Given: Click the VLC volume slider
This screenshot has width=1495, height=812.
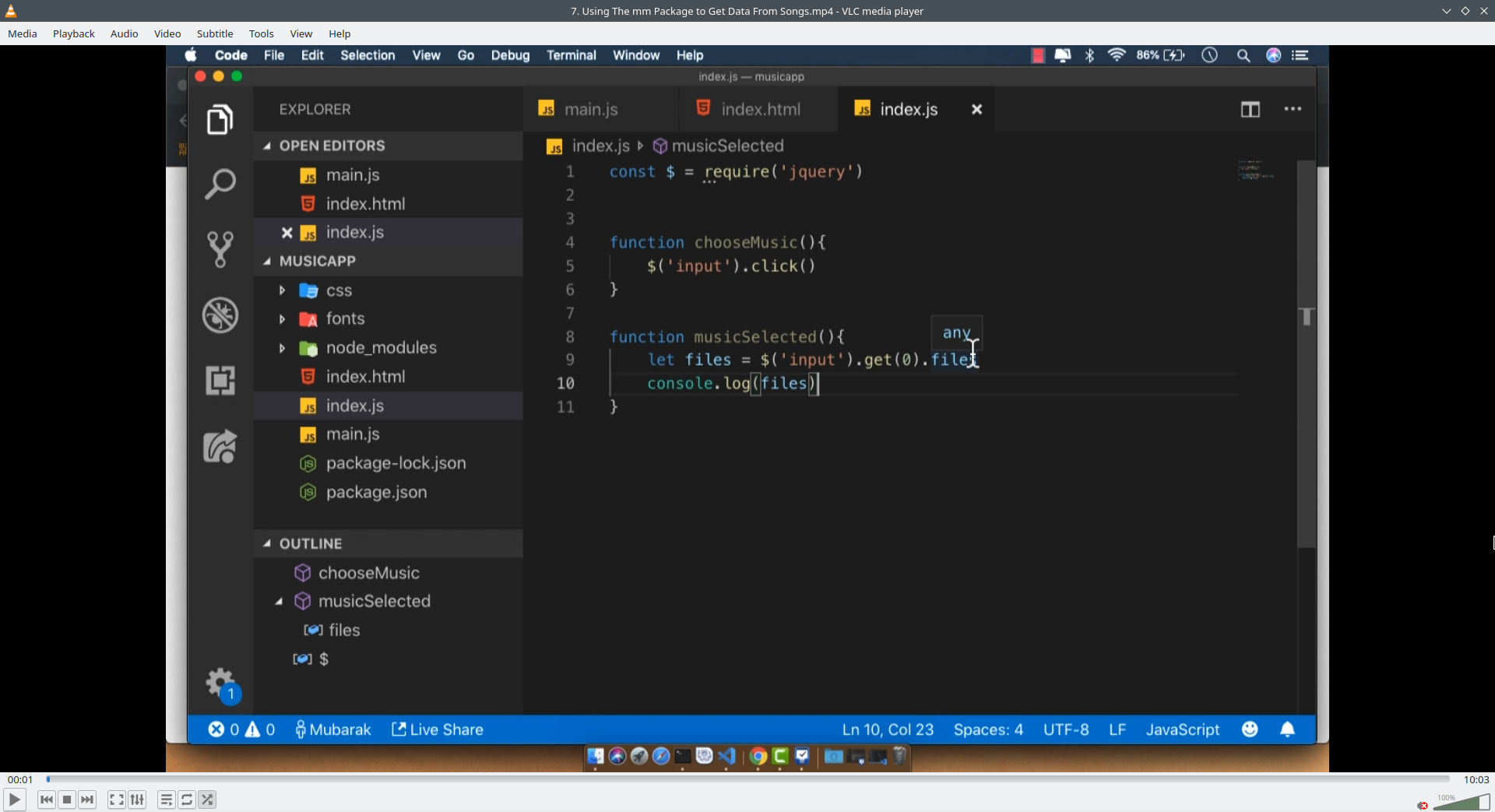Looking at the screenshot, I should click(1462, 802).
